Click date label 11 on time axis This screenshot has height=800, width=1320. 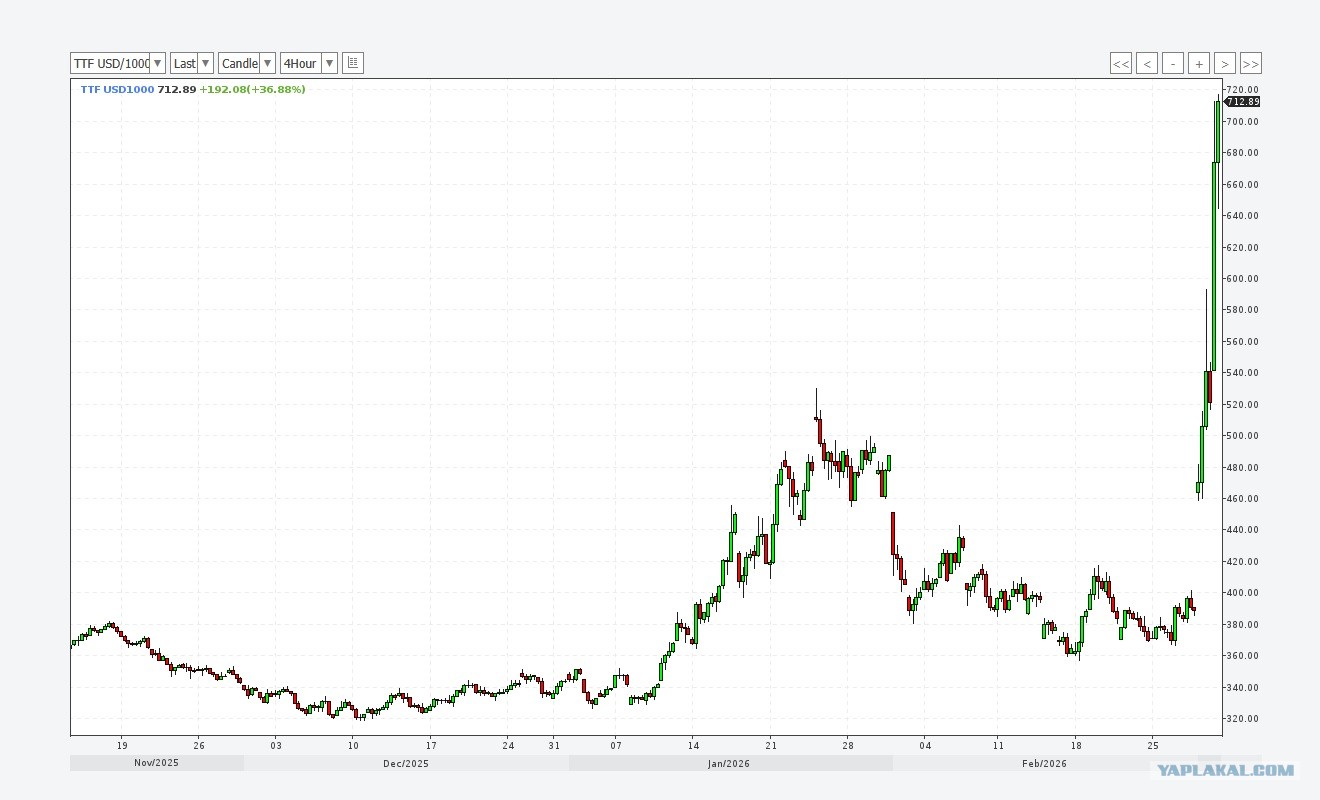click(x=998, y=746)
